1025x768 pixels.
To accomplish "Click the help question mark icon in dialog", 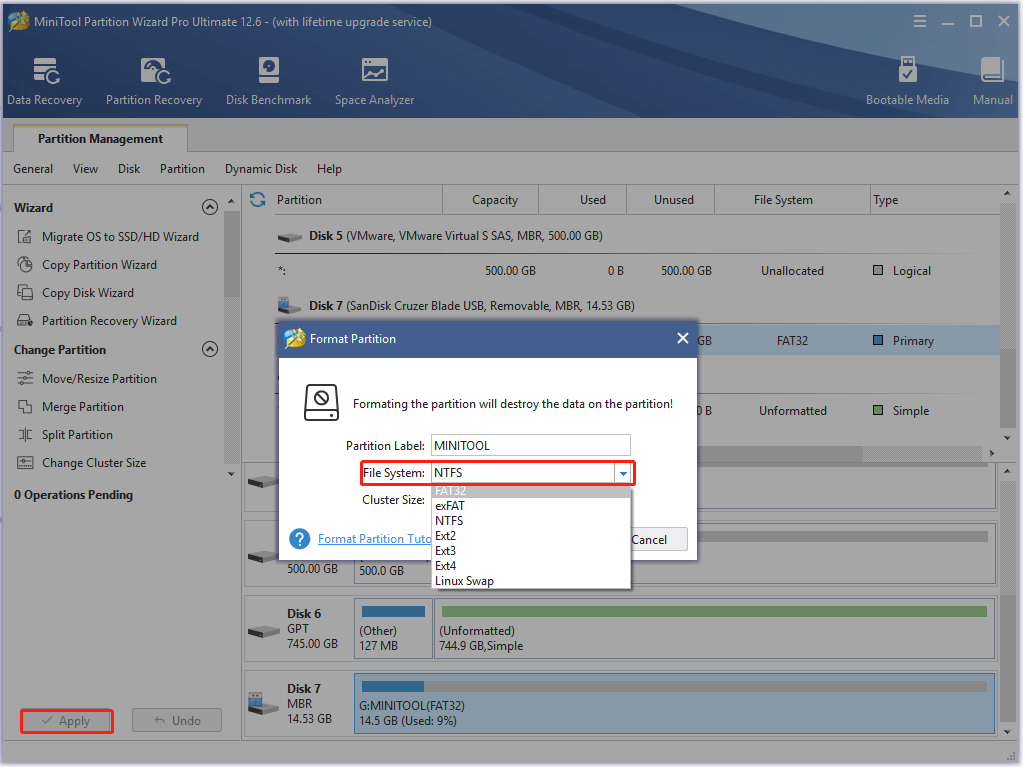I will click(299, 539).
